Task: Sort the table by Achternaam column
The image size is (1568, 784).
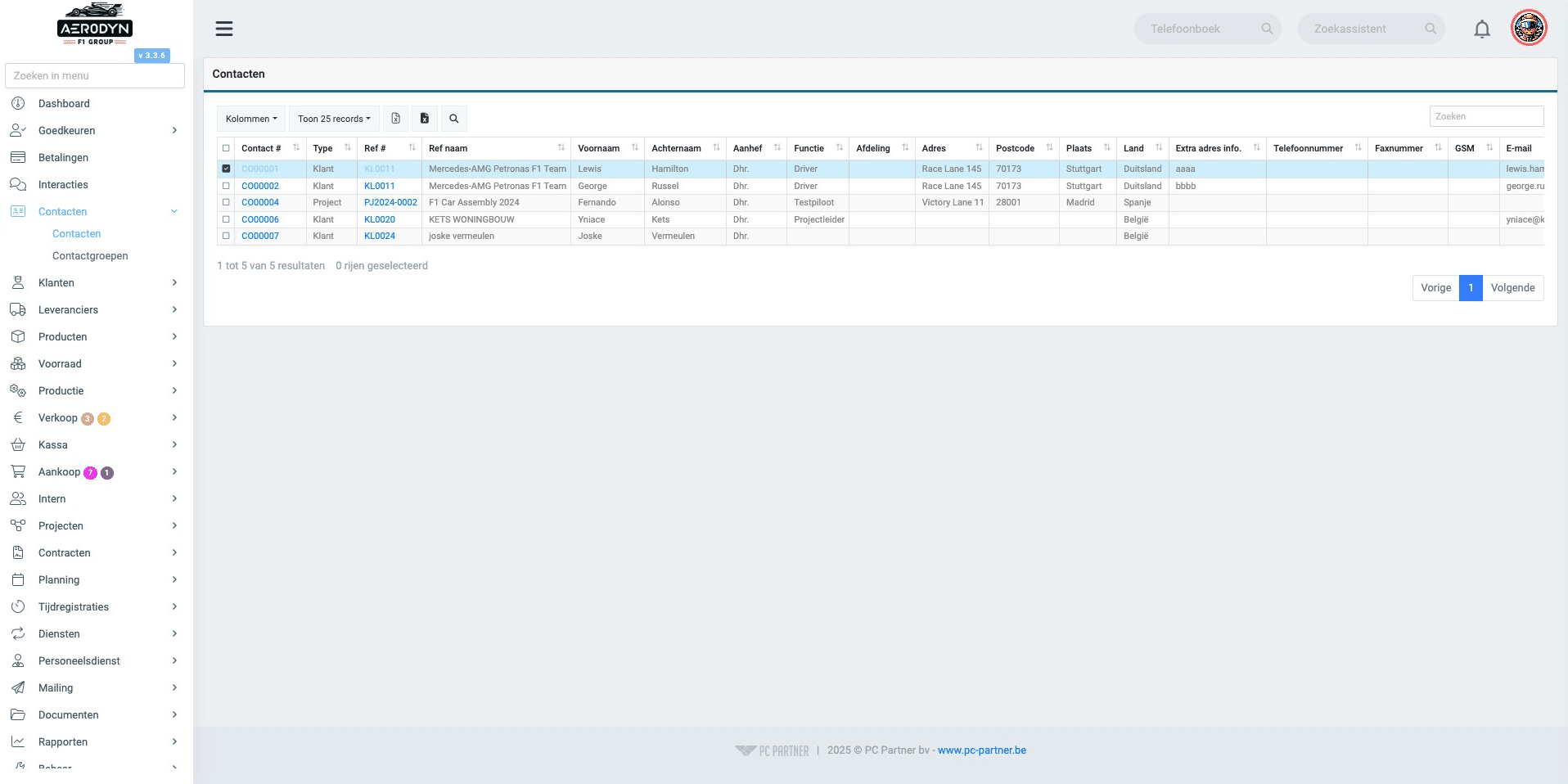Action: [685, 148]
